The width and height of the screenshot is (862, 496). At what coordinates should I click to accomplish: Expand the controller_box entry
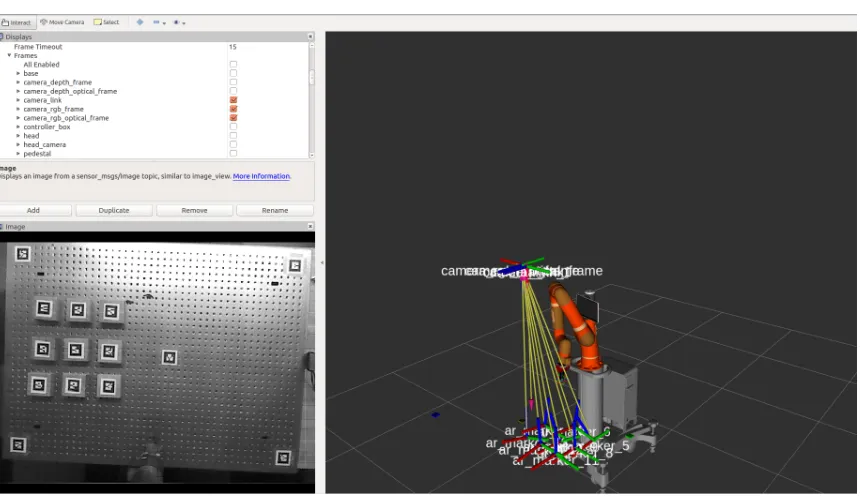(x=18, y=126)
